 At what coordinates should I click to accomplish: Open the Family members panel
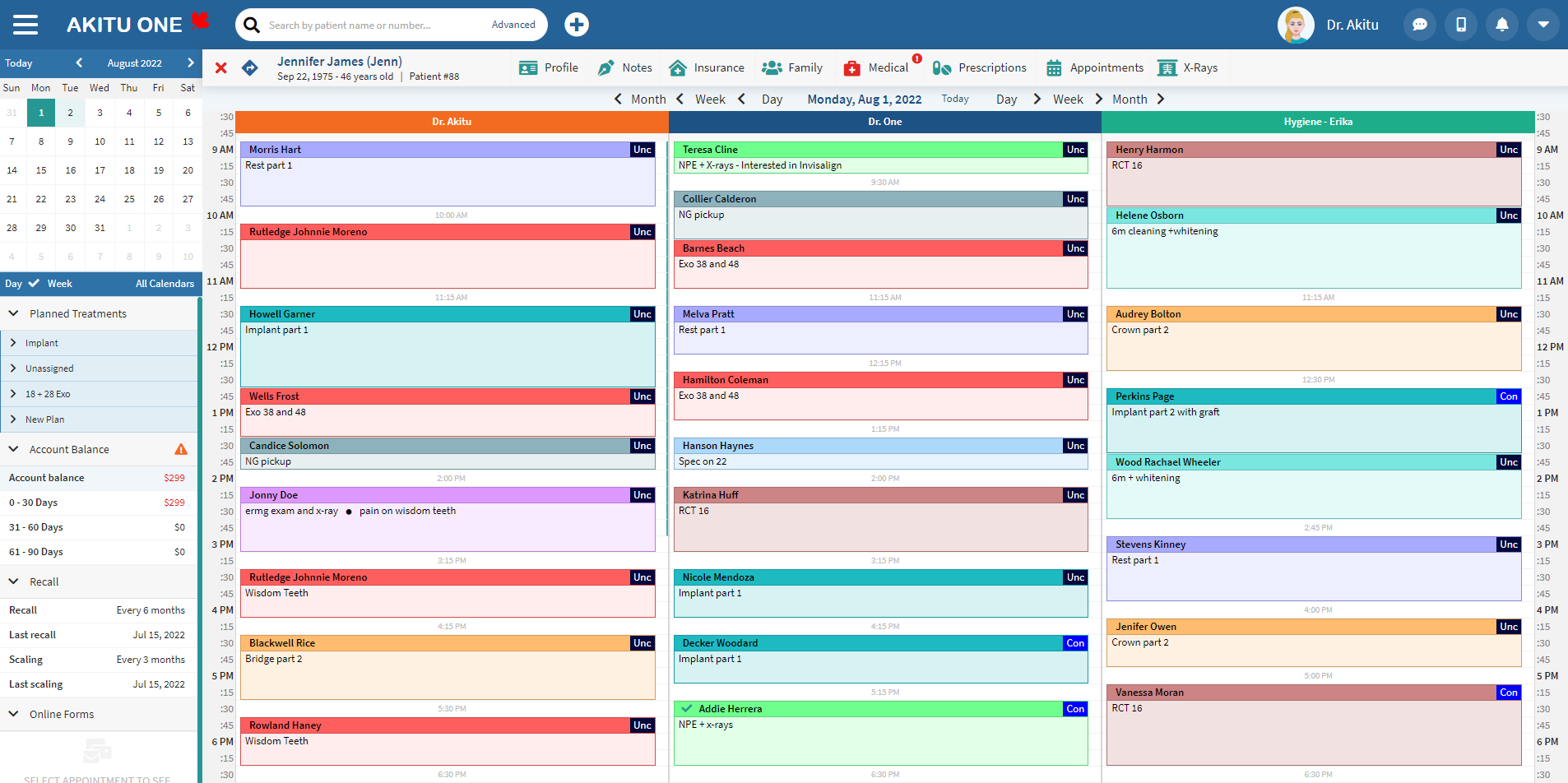(791, 67)
